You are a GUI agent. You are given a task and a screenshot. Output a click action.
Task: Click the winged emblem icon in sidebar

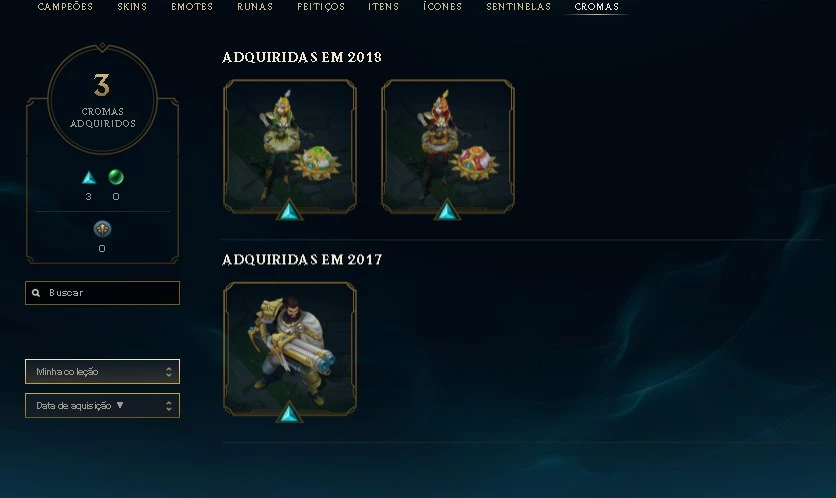click(x=102, y=229)
